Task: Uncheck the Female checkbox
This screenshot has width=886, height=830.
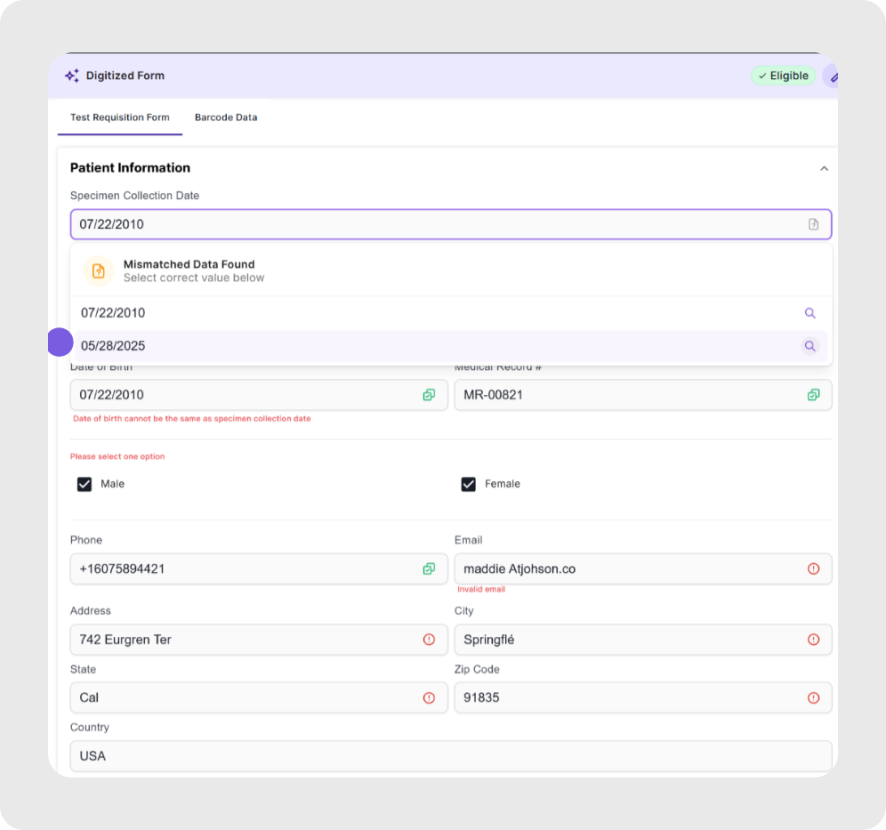Action: 468,484
